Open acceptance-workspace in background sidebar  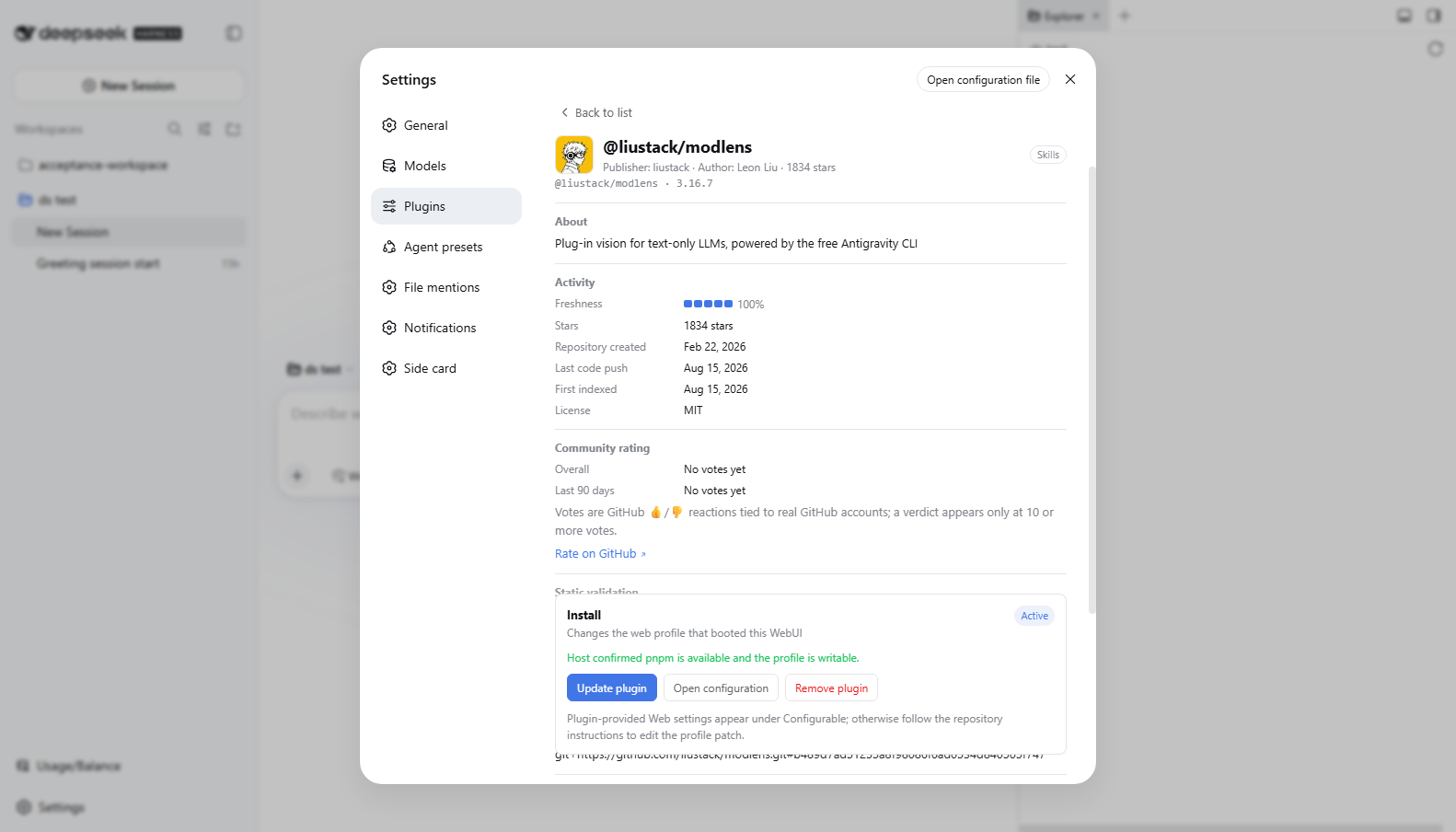tap(129, 166)
